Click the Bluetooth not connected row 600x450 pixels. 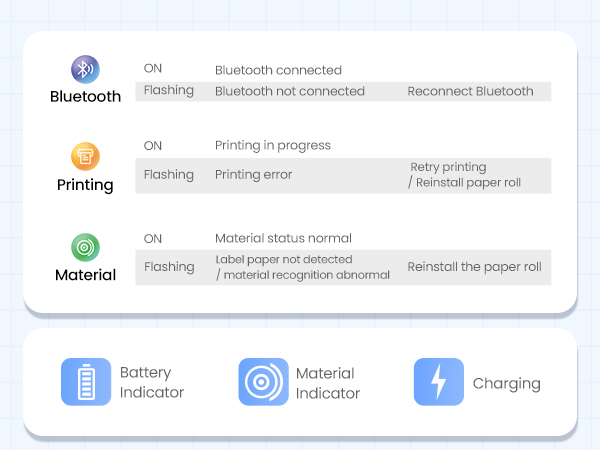(x=343, y=92)
